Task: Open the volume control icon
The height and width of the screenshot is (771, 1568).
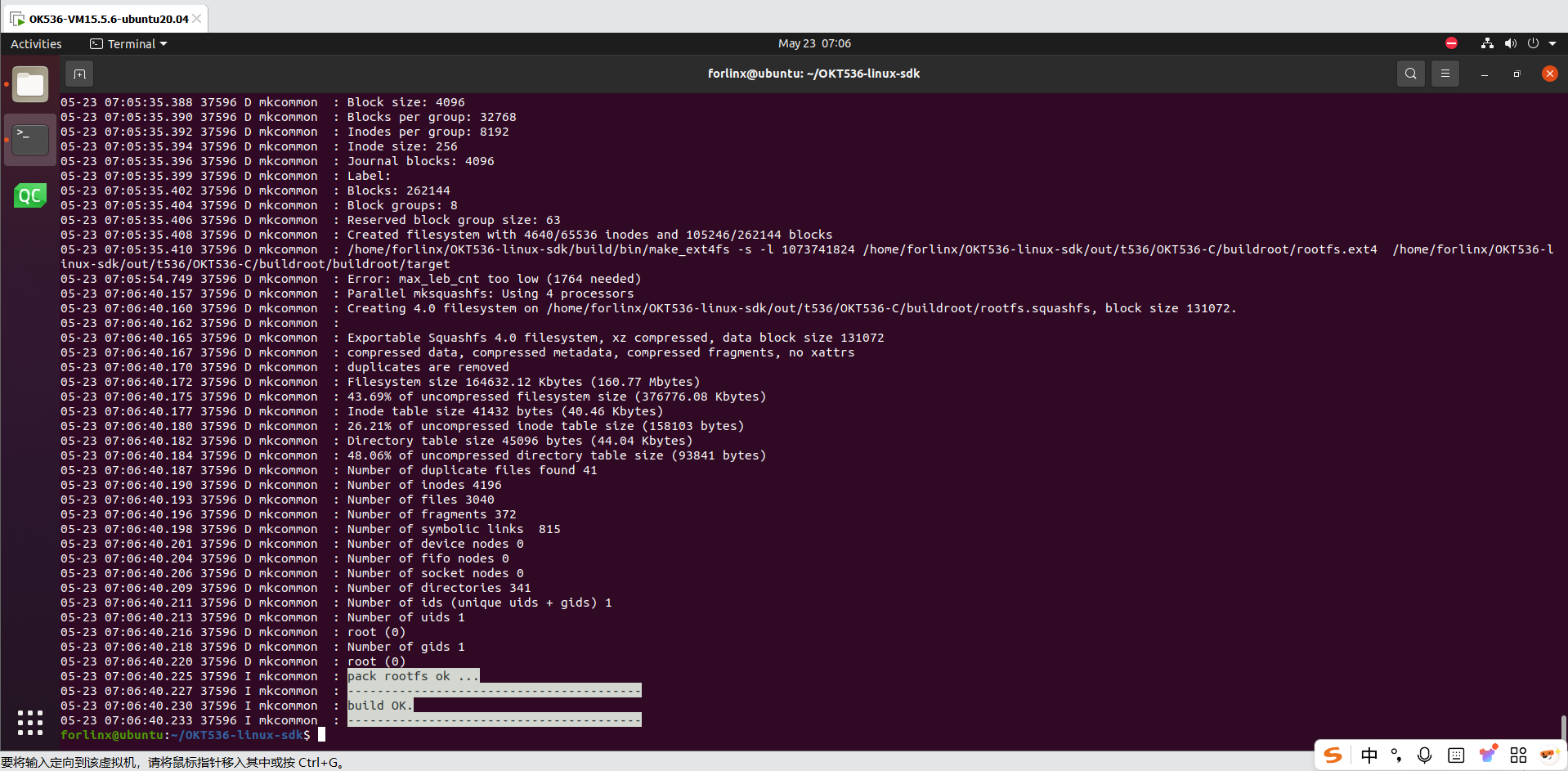Action: pos(1510,43)
